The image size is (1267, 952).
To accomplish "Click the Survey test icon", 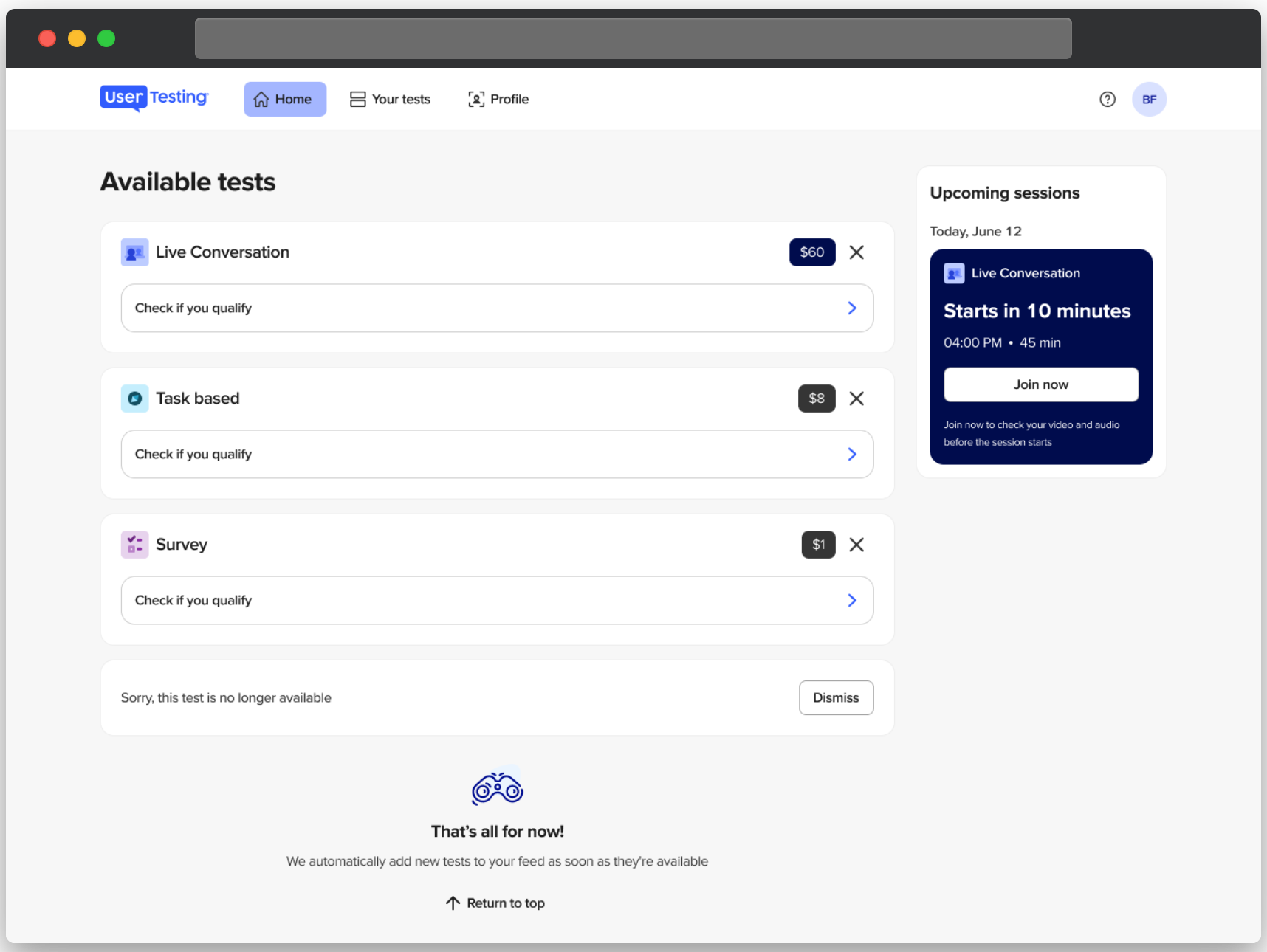I will click(134, 545).
